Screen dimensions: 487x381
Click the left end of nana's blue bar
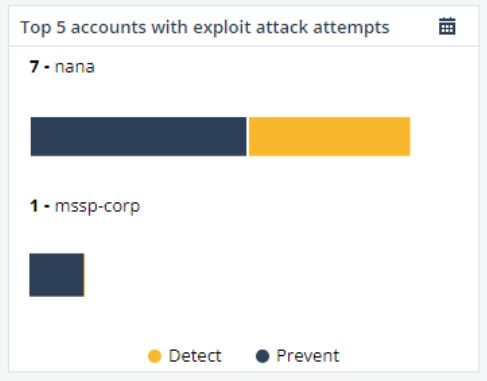click(x=34, y=136)
